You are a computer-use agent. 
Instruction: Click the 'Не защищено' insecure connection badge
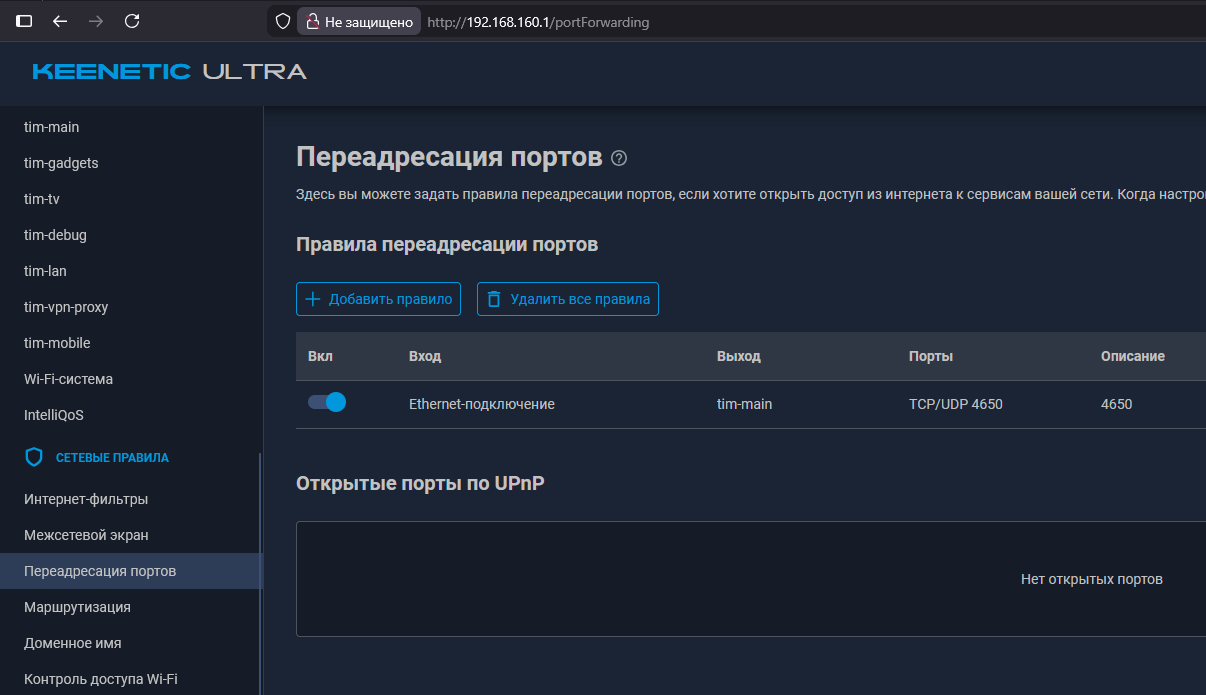click(358, 22)
